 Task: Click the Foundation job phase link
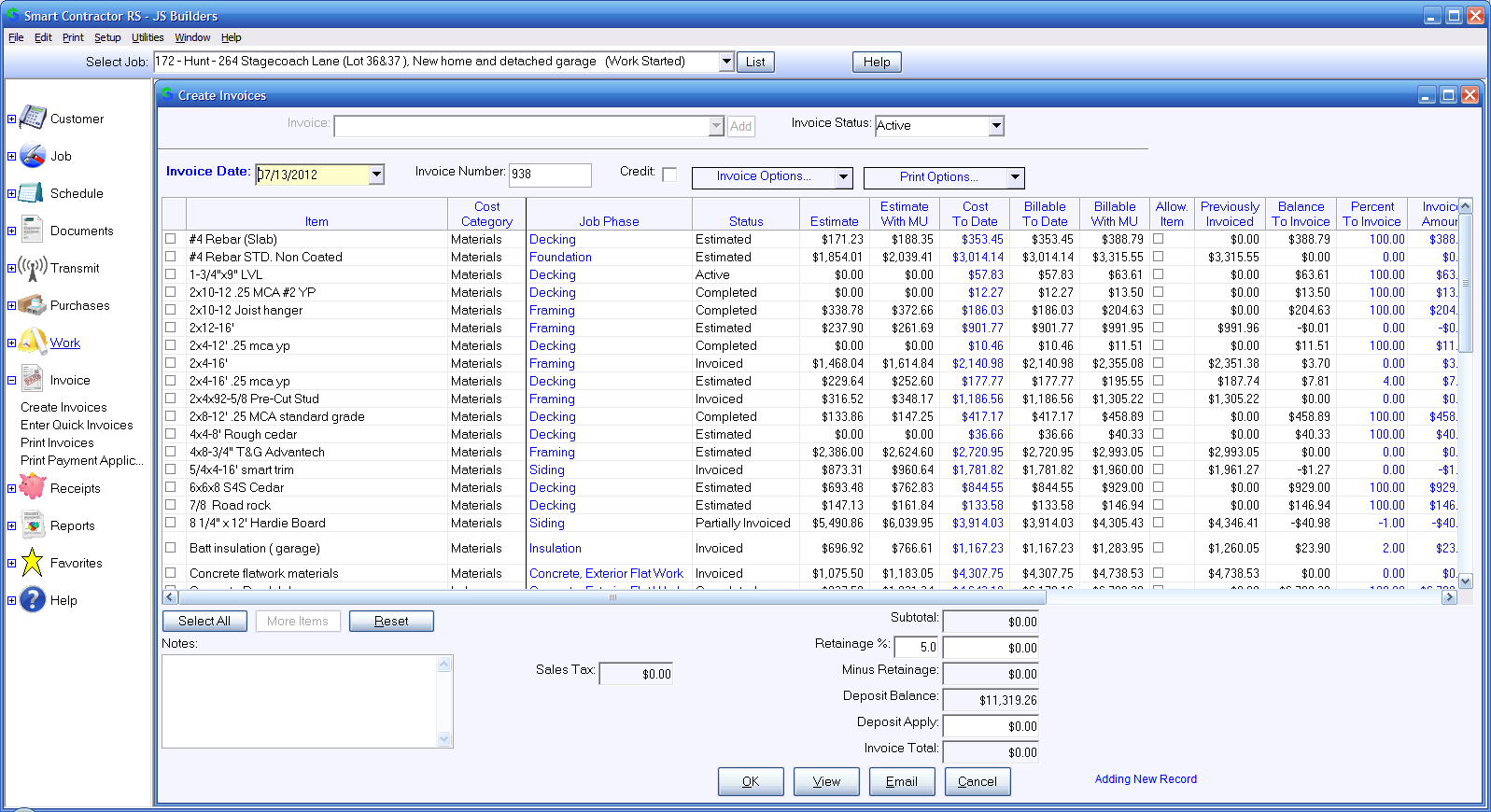pos(560,257)
